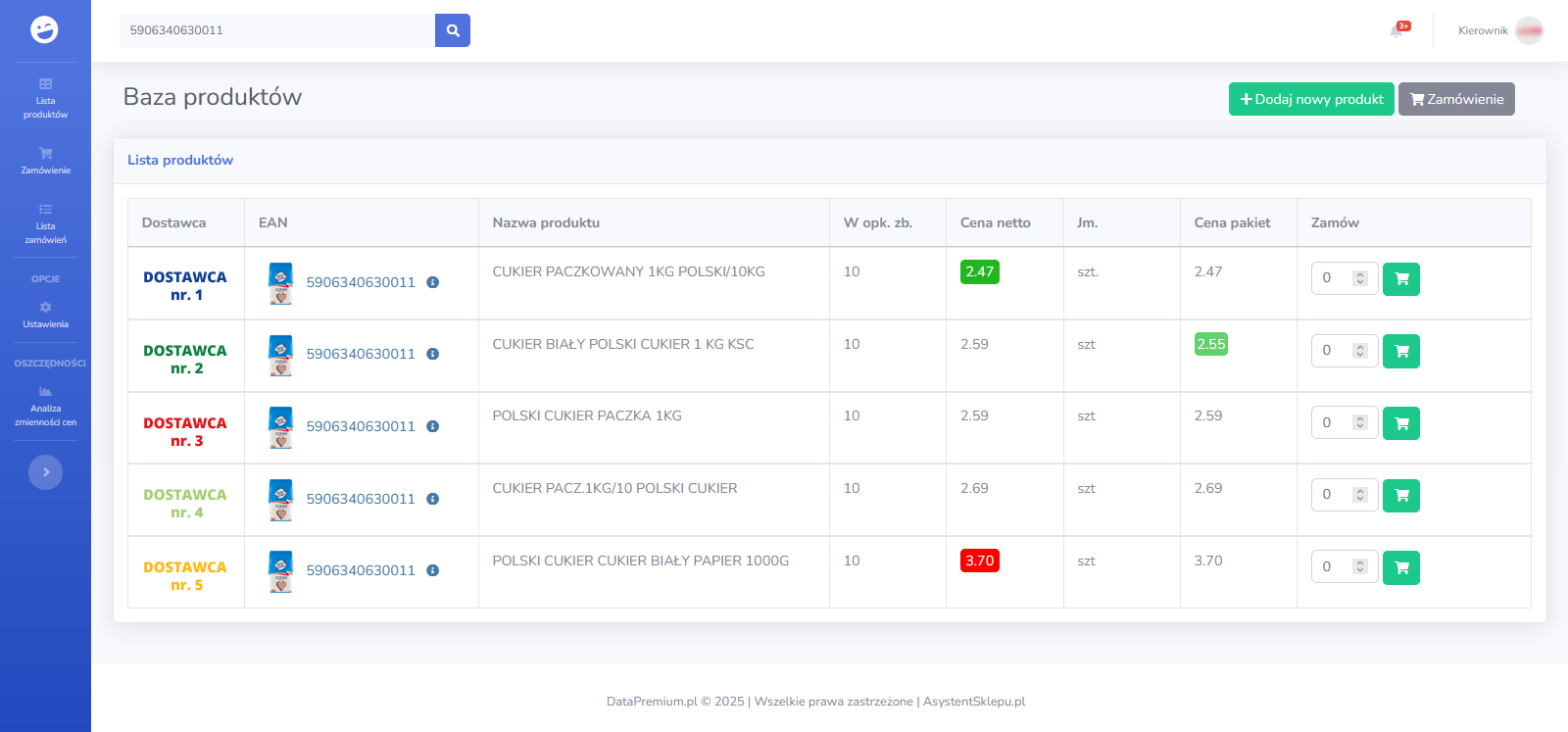Click the search magnifier button

[x=453, y=30]
